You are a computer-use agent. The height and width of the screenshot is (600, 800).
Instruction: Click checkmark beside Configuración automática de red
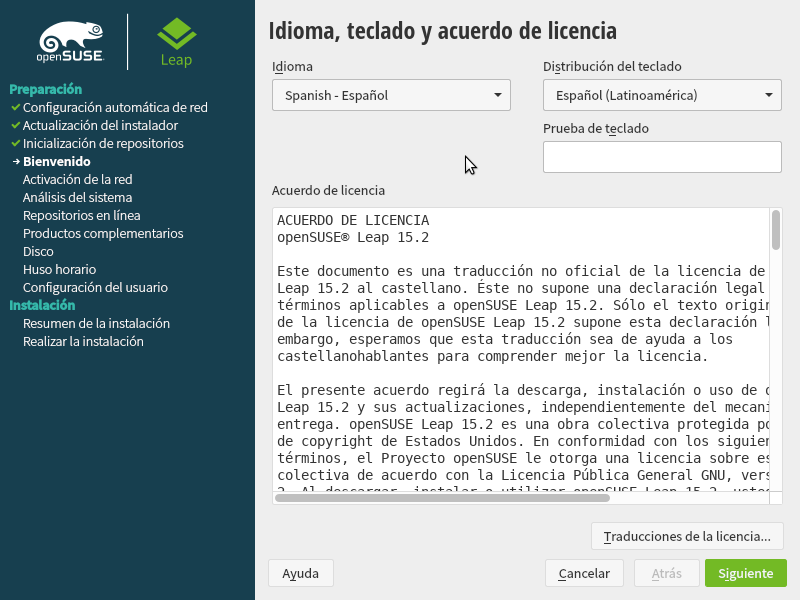(x=15, y=108)
